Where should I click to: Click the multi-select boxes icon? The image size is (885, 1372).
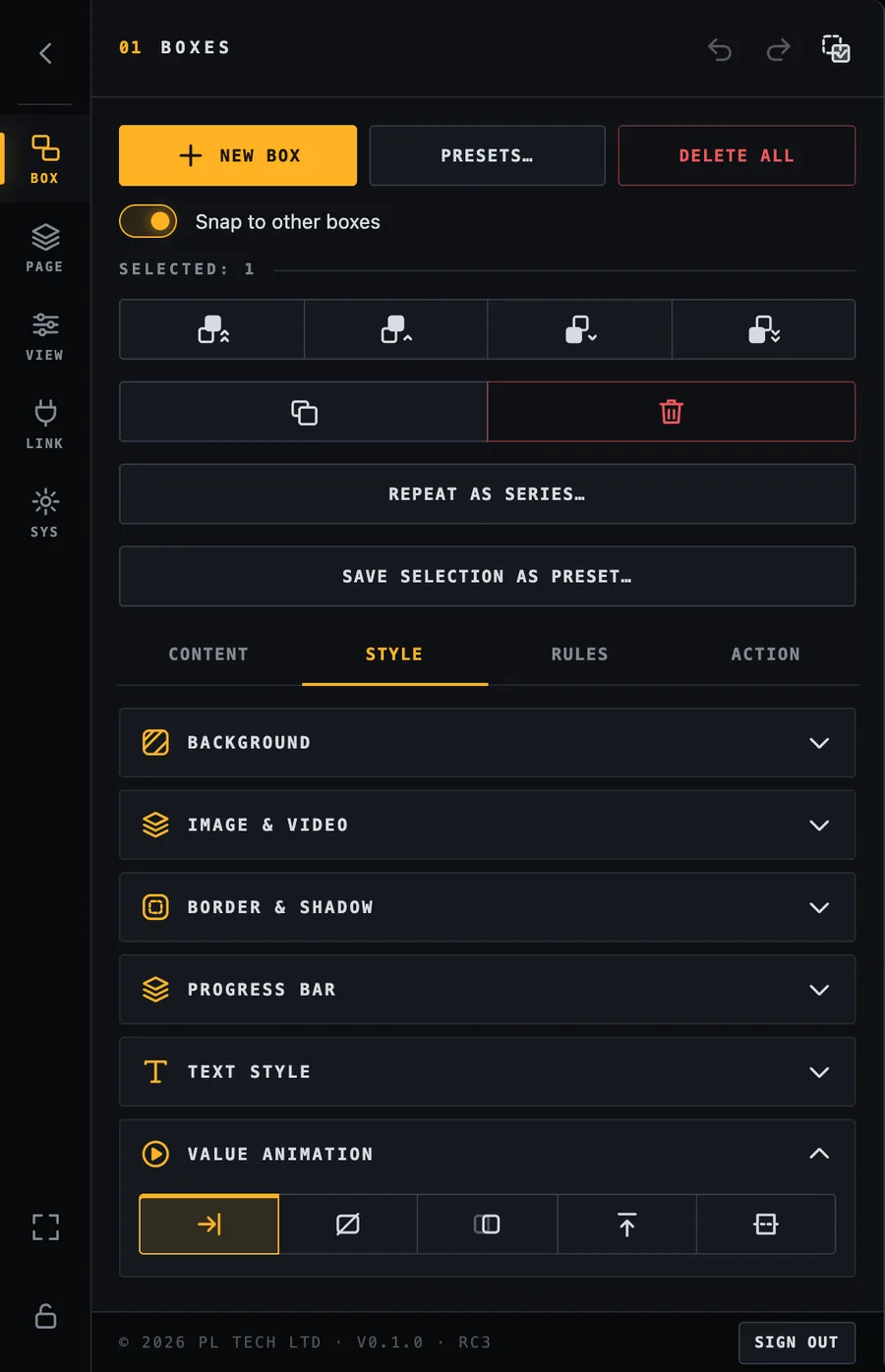click(836, 48)
